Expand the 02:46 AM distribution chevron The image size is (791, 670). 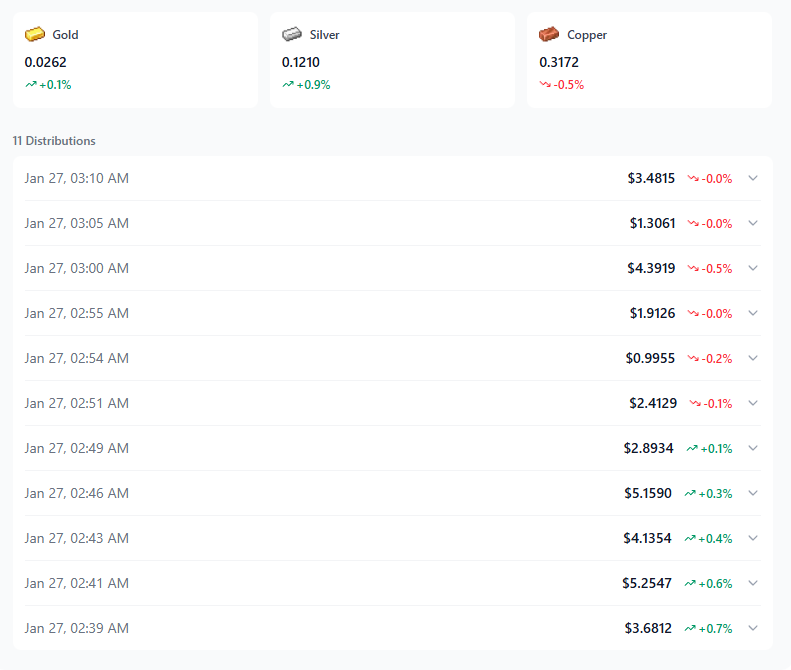pyautogui.click(x=753, y=493)
